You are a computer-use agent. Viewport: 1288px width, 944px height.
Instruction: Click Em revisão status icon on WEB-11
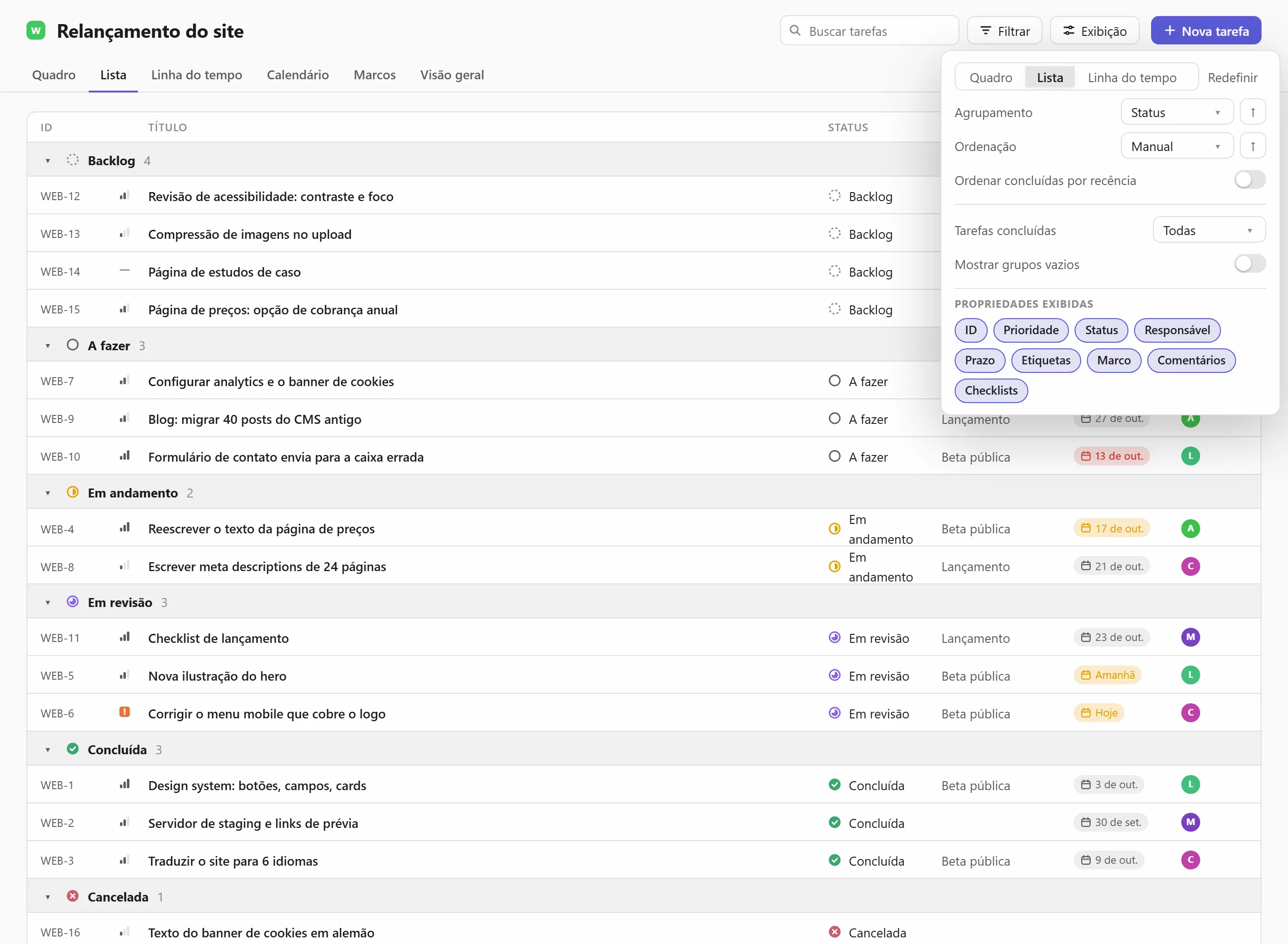pyautogui.click(x=834, y=637)
